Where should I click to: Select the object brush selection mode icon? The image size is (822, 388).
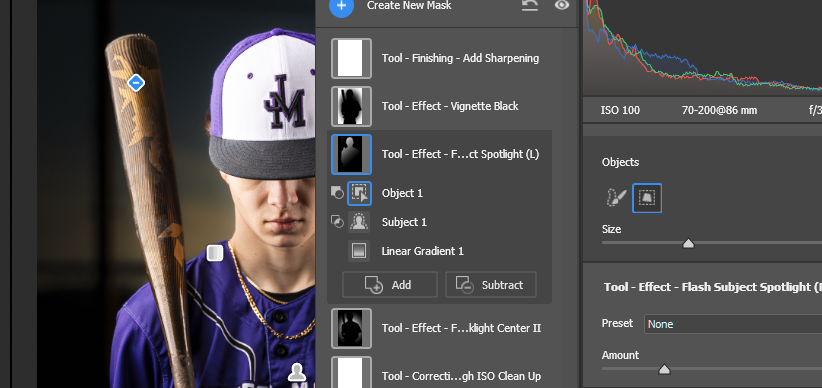coord(616,198)
